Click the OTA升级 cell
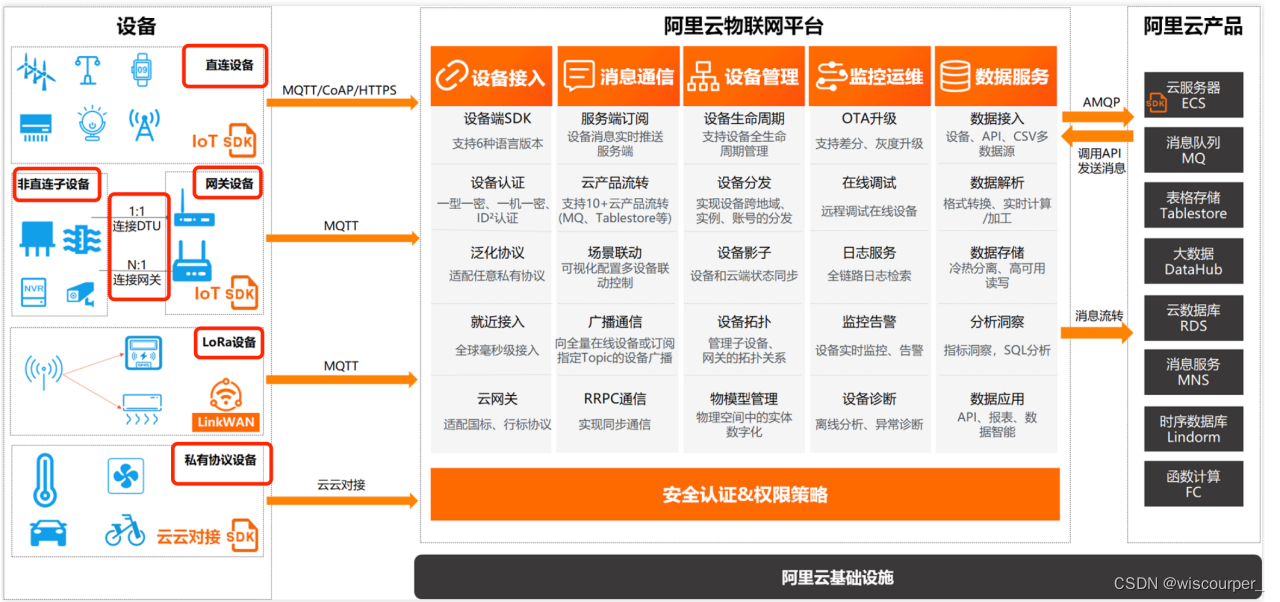The image size is (1280, 602). pos(869,134)
